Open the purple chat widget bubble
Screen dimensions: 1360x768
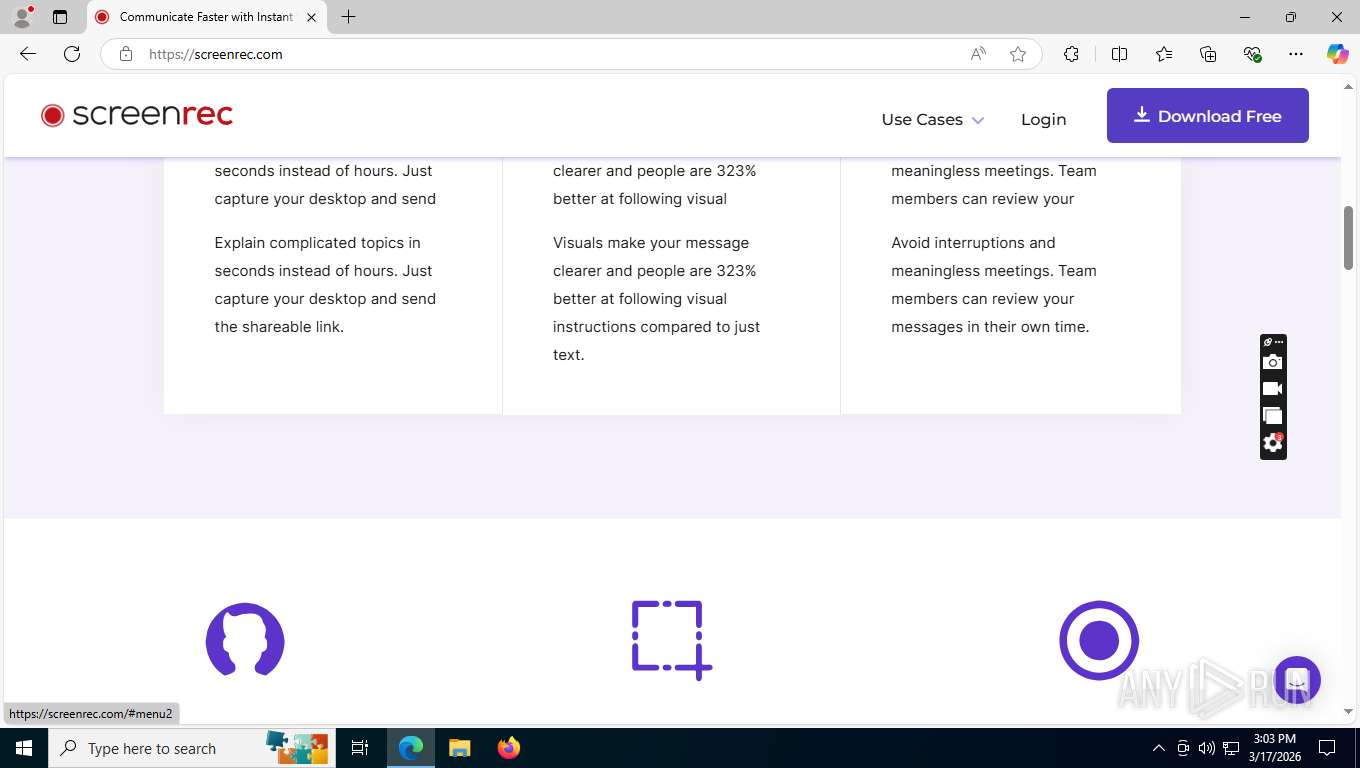click(1297, 681)
